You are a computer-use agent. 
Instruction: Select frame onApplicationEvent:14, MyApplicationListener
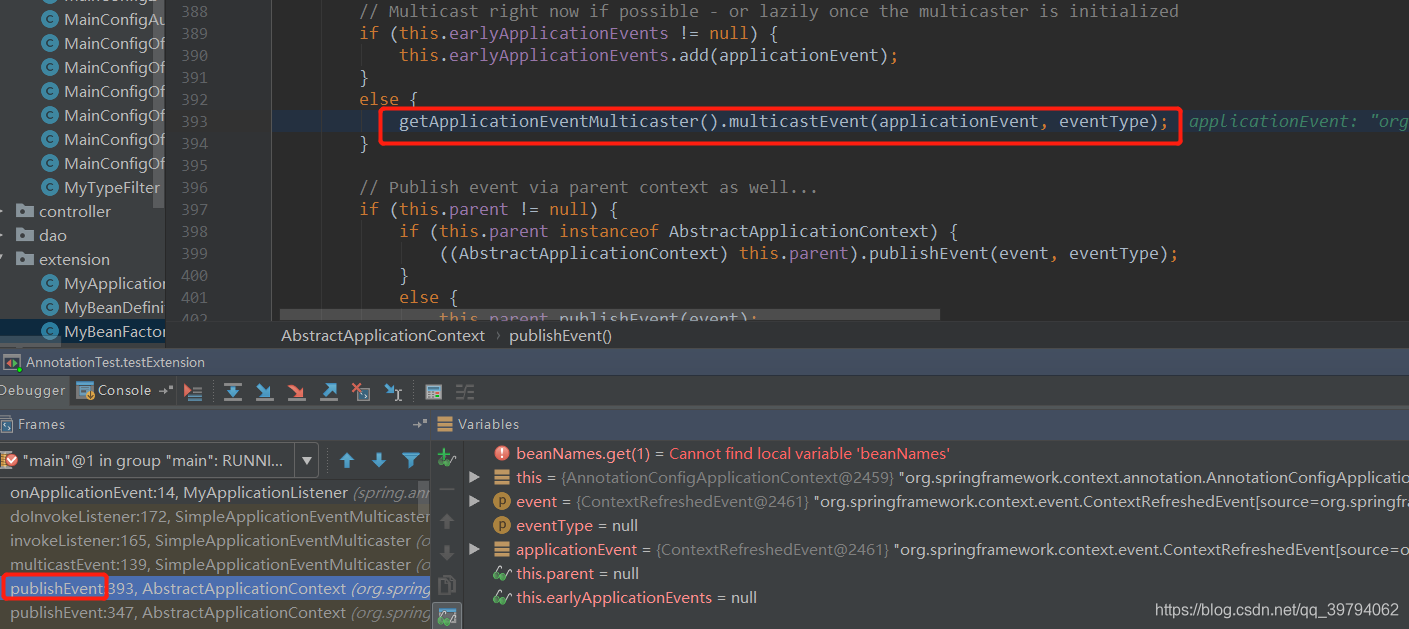(x=215, y=493)
